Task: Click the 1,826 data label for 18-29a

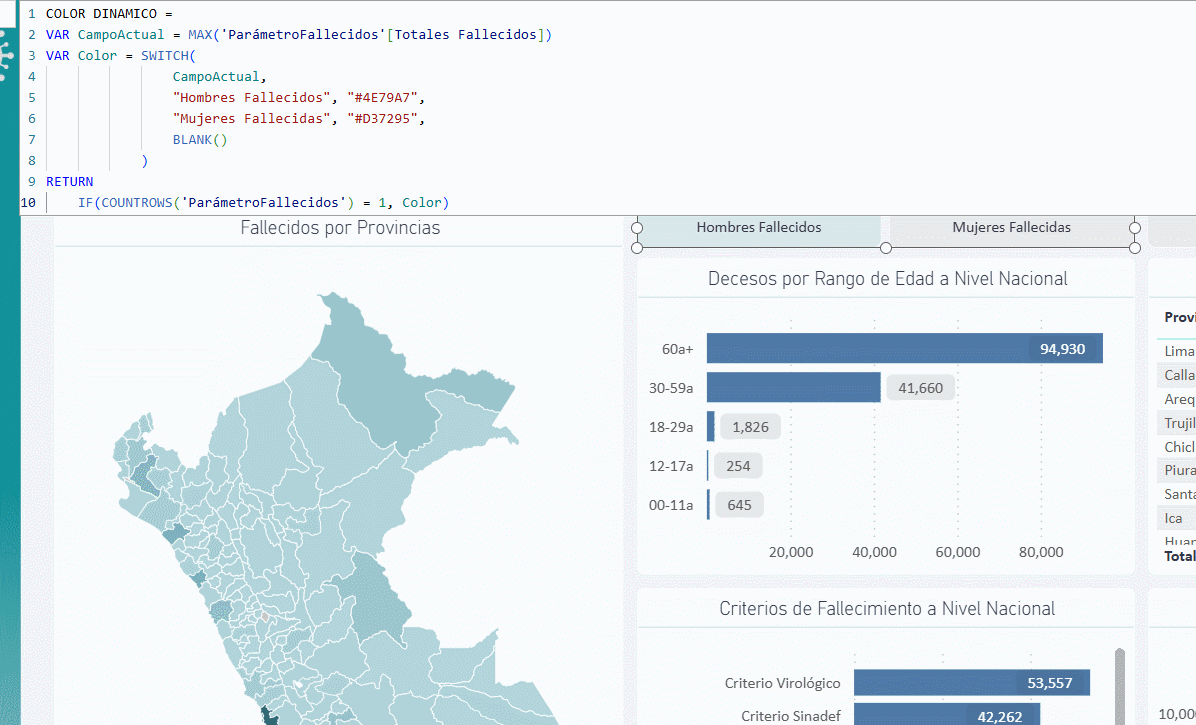Action: pyautogui.click(x=750, y=427)
